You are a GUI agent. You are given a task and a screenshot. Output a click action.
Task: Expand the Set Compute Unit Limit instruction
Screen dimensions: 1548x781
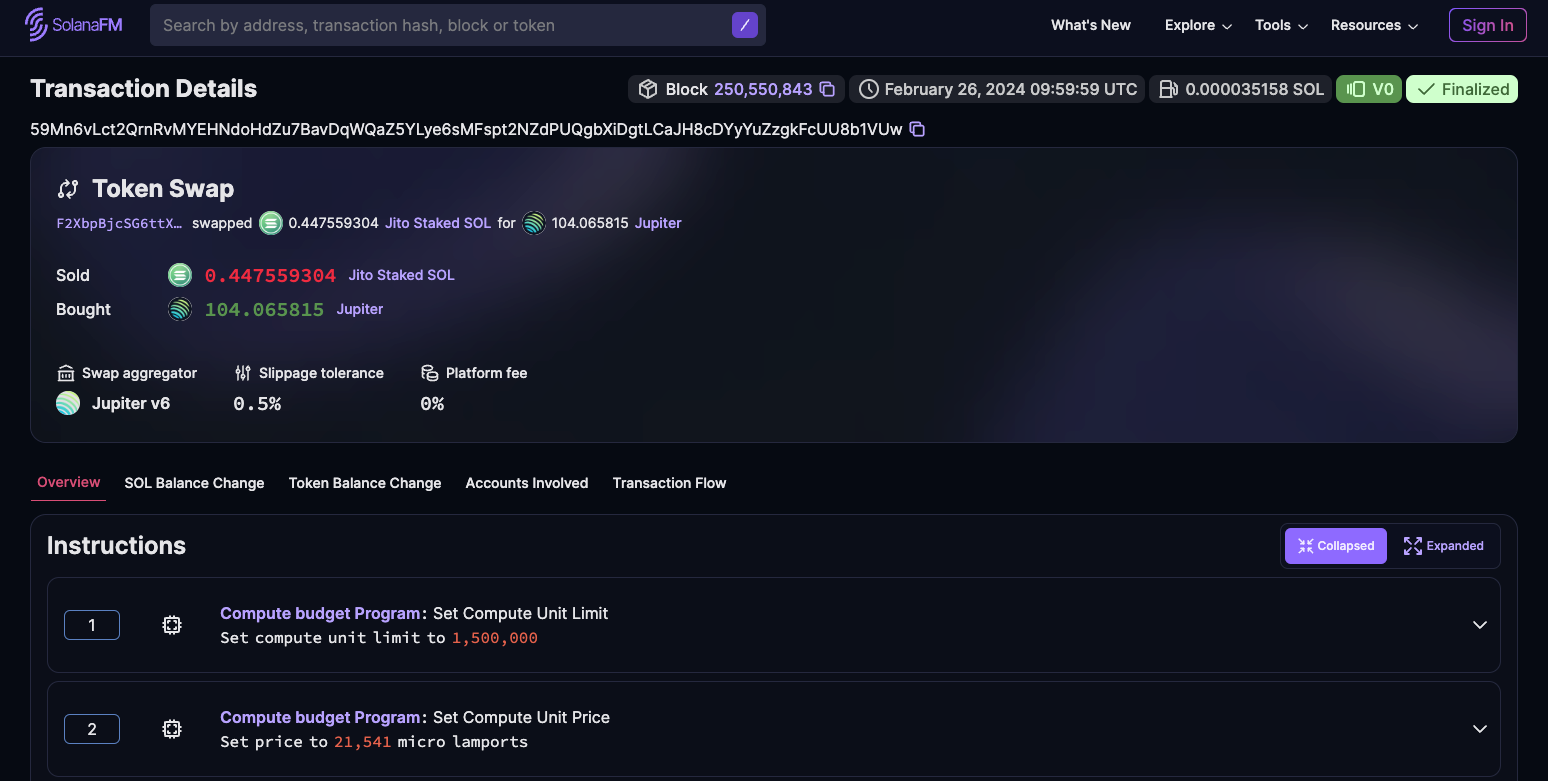tap(1480, 625)
